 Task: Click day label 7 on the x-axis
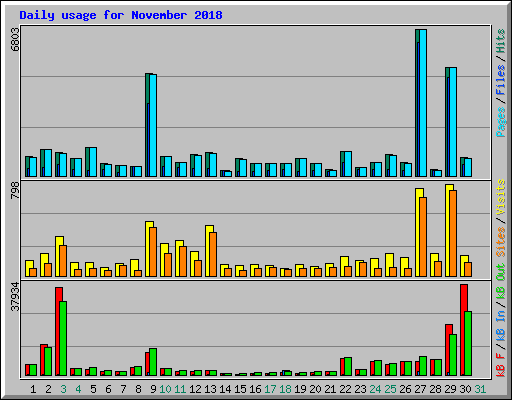tap(123, 389)
